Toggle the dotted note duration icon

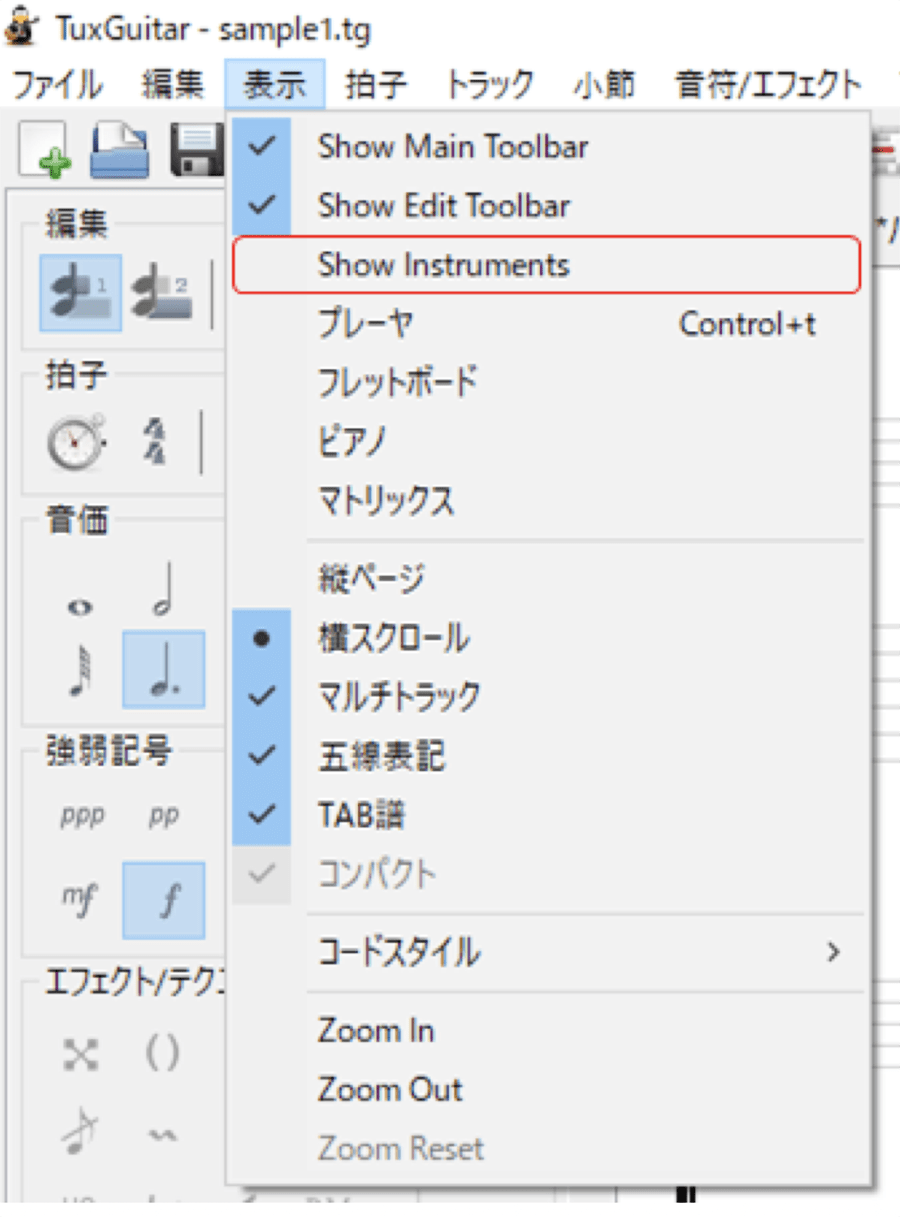(x=163, y=669)
